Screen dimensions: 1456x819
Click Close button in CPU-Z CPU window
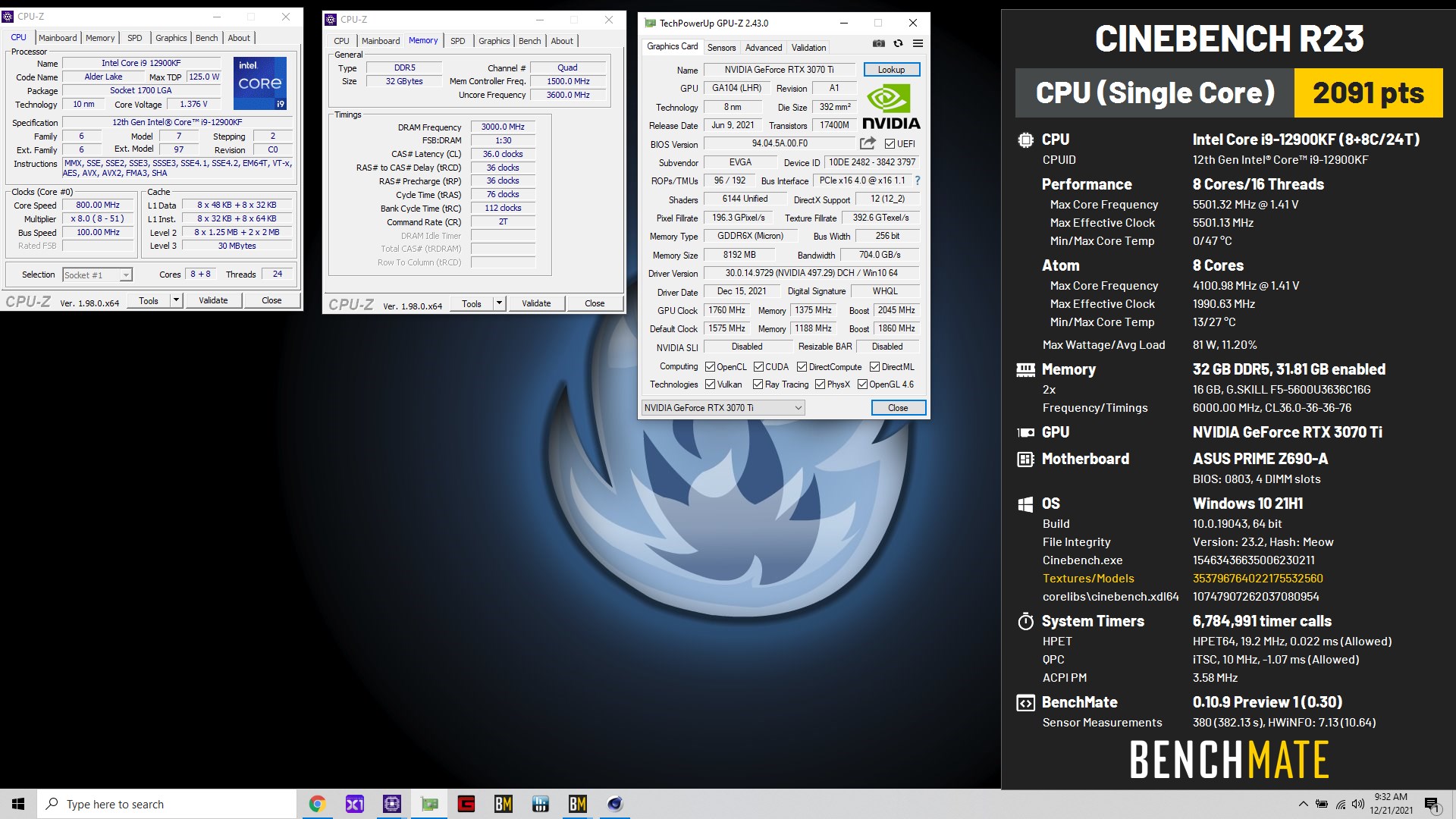(271, 300)
